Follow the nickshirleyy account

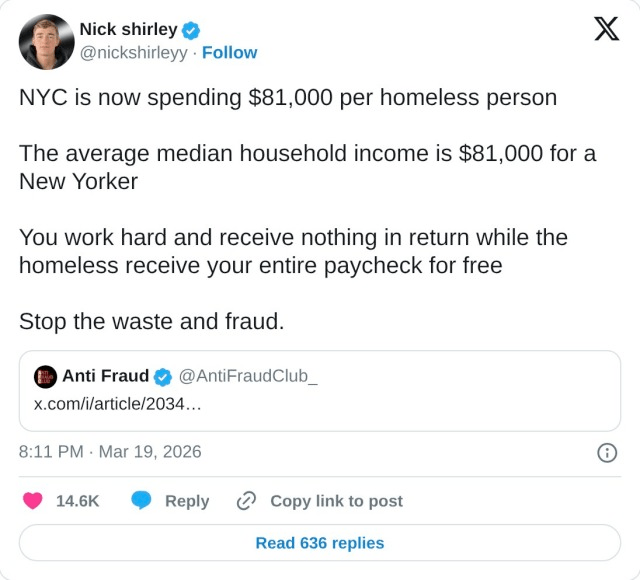pyautogui.click(x=229, y=52)
